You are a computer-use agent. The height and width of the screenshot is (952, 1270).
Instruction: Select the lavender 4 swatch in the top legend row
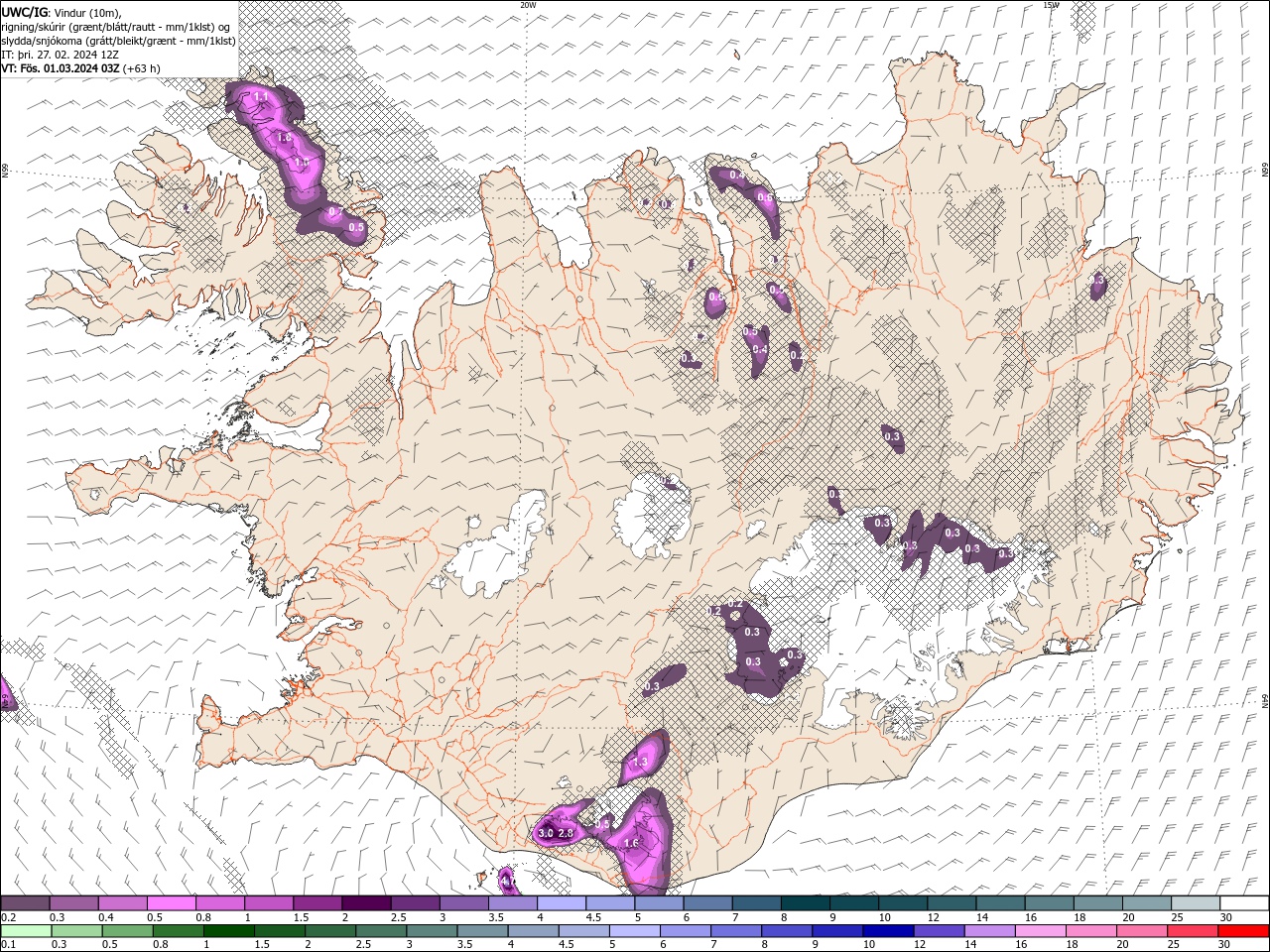[561, 903]
